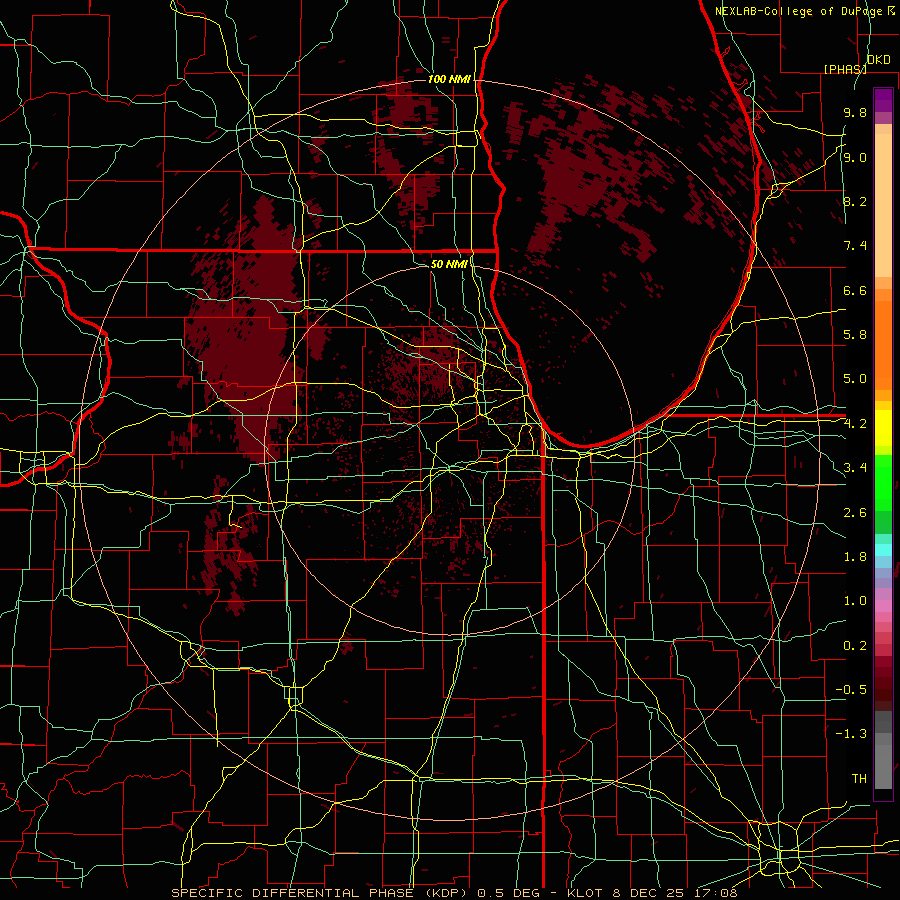Click the 4.2 value on color scale
This screenshot has width=900, height=900.
click(855, 424)
